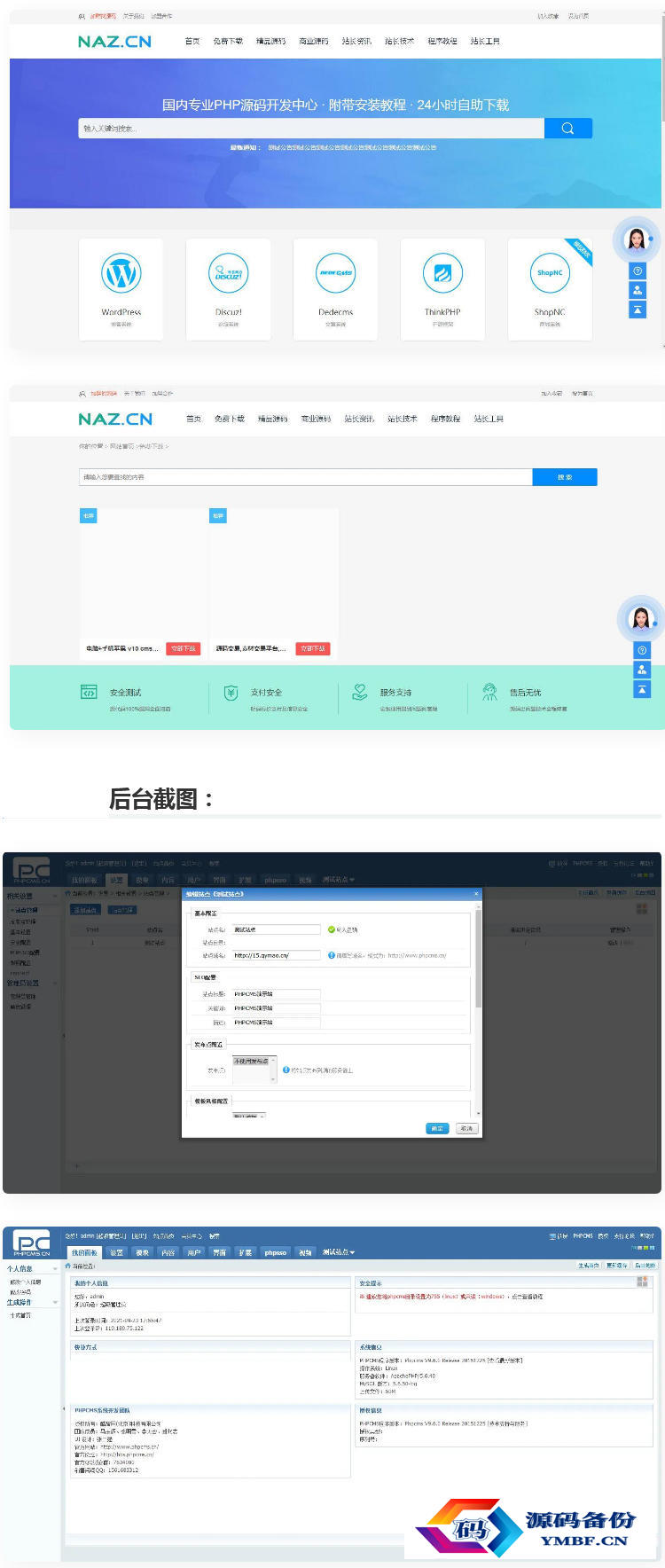
Task: Click the NAZ.CN logo on the homepage
Action: tap(114, 42)
